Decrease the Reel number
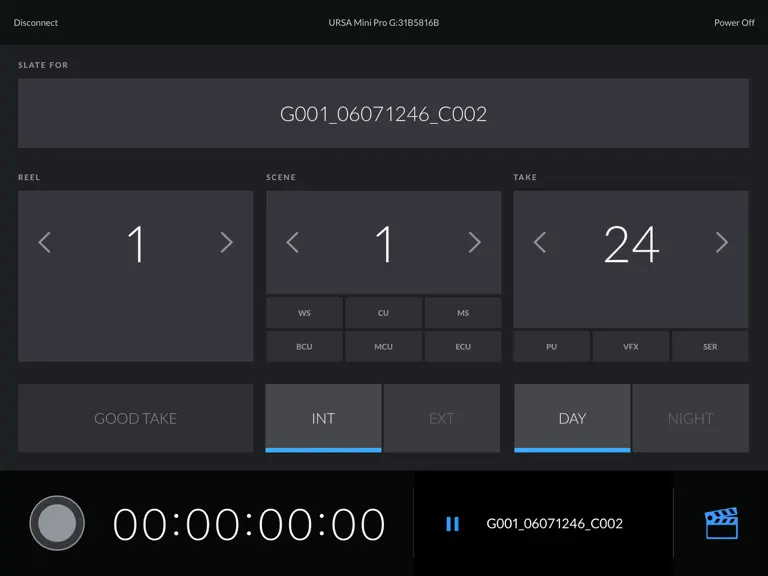 [45, 242]
